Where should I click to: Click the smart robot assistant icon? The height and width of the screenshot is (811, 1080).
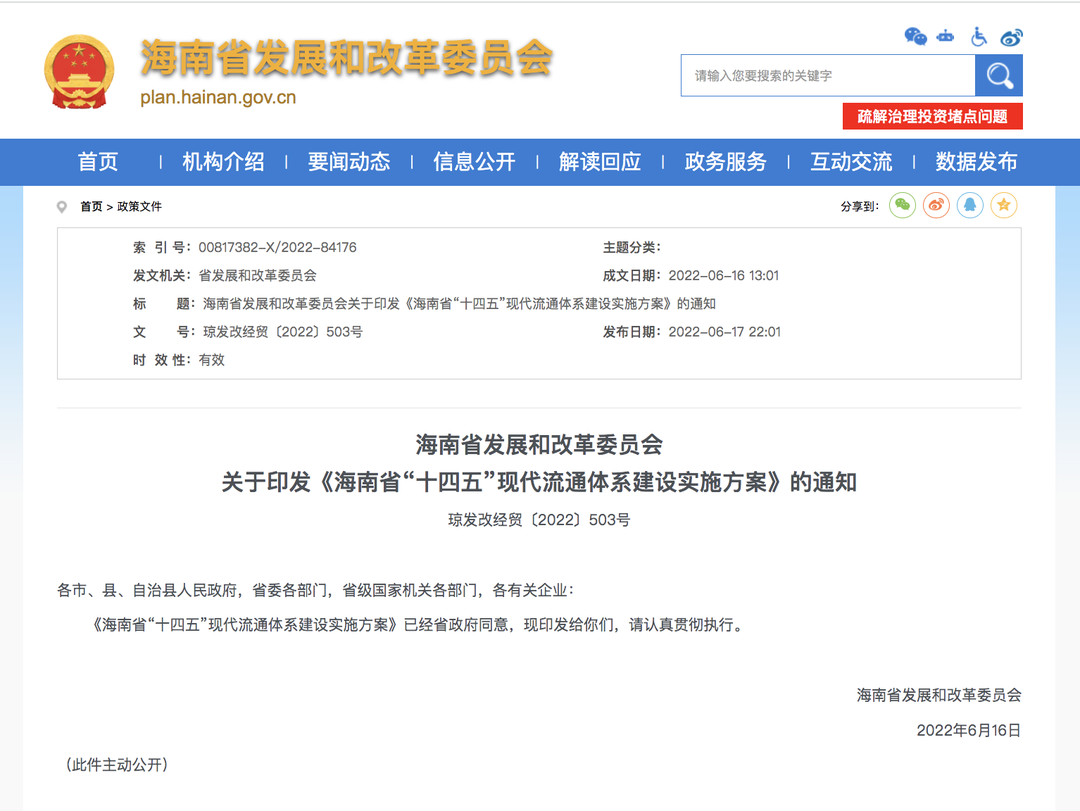(945, 36)
